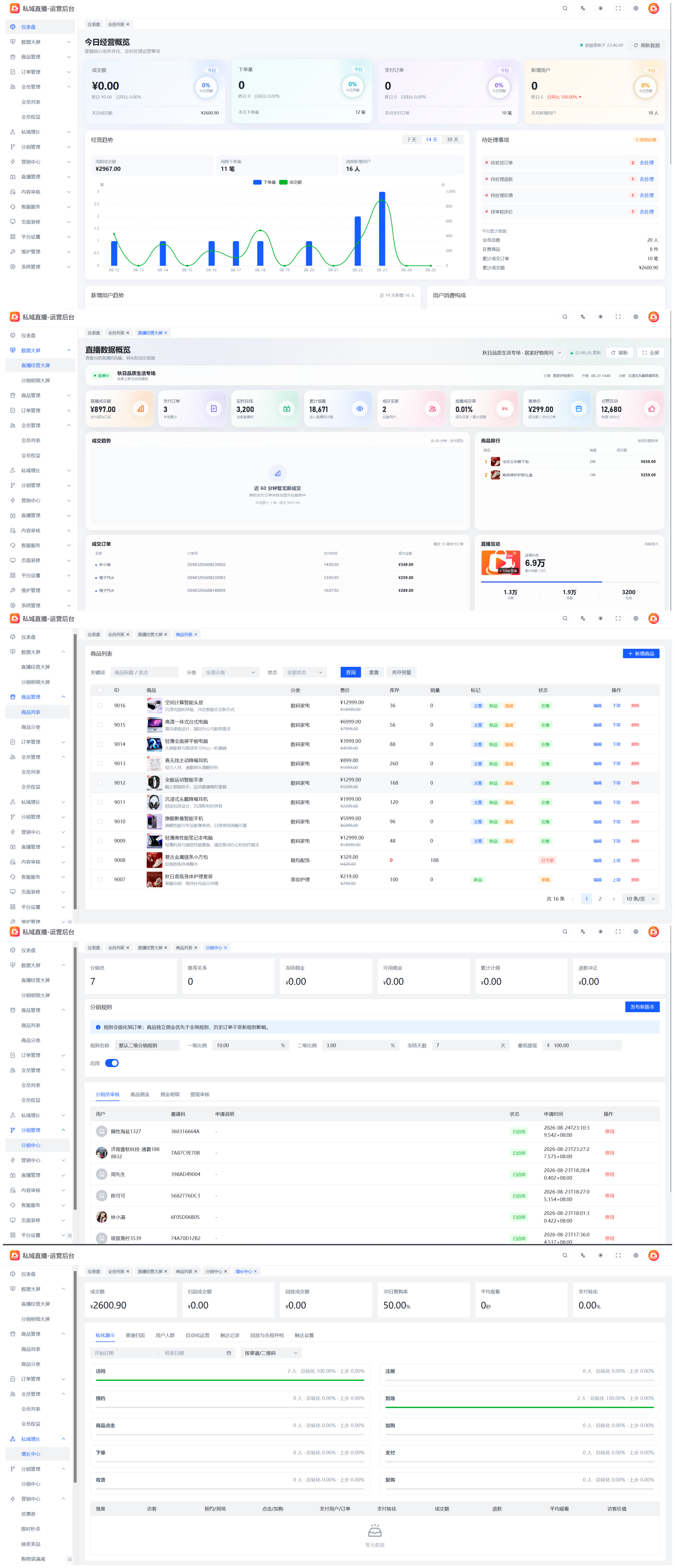Focus the 关键词 search input

(x=144, y=672)
